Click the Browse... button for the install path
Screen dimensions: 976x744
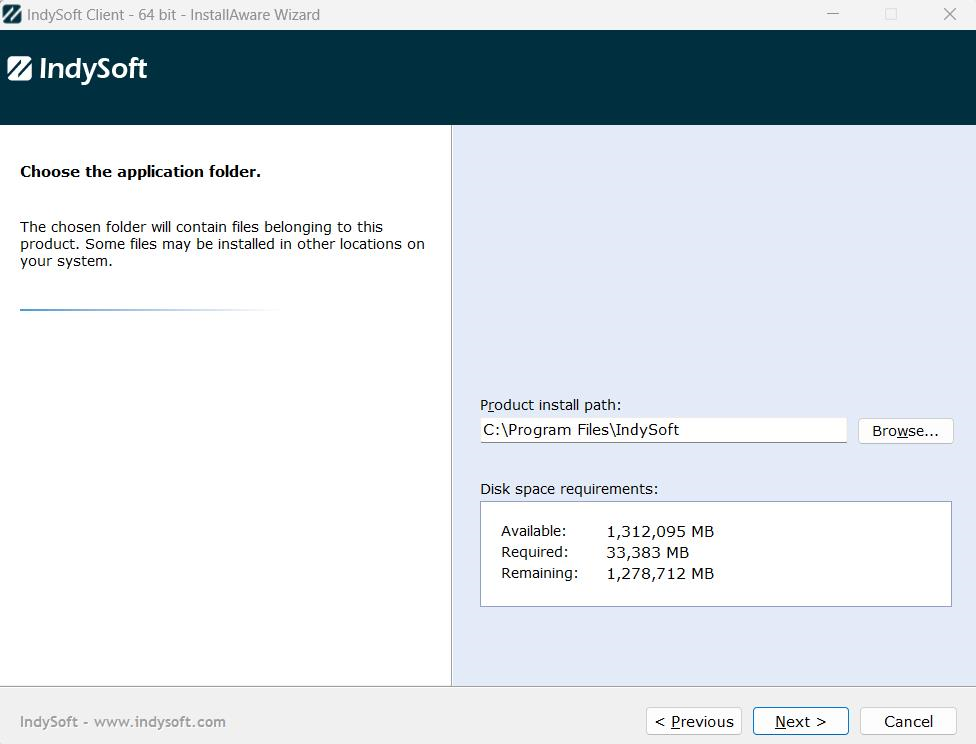click(x=905, y=430)
